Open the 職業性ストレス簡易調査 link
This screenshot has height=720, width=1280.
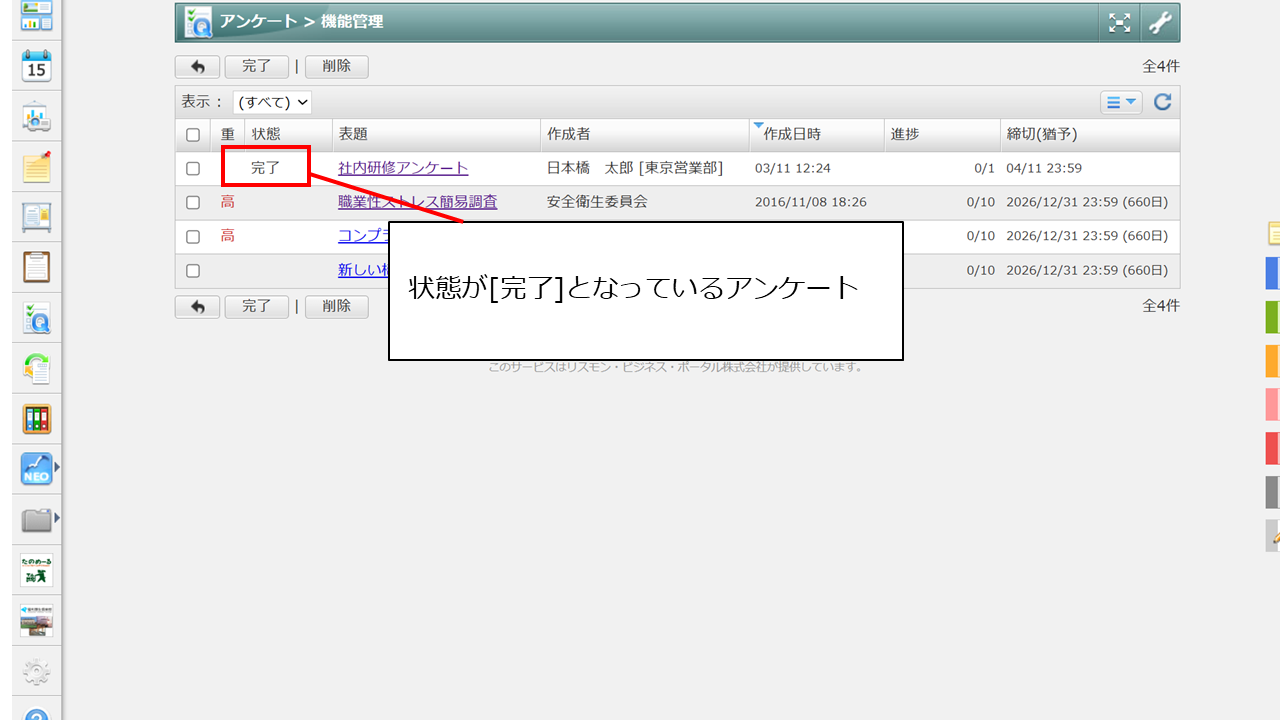[x=418, y=202]
